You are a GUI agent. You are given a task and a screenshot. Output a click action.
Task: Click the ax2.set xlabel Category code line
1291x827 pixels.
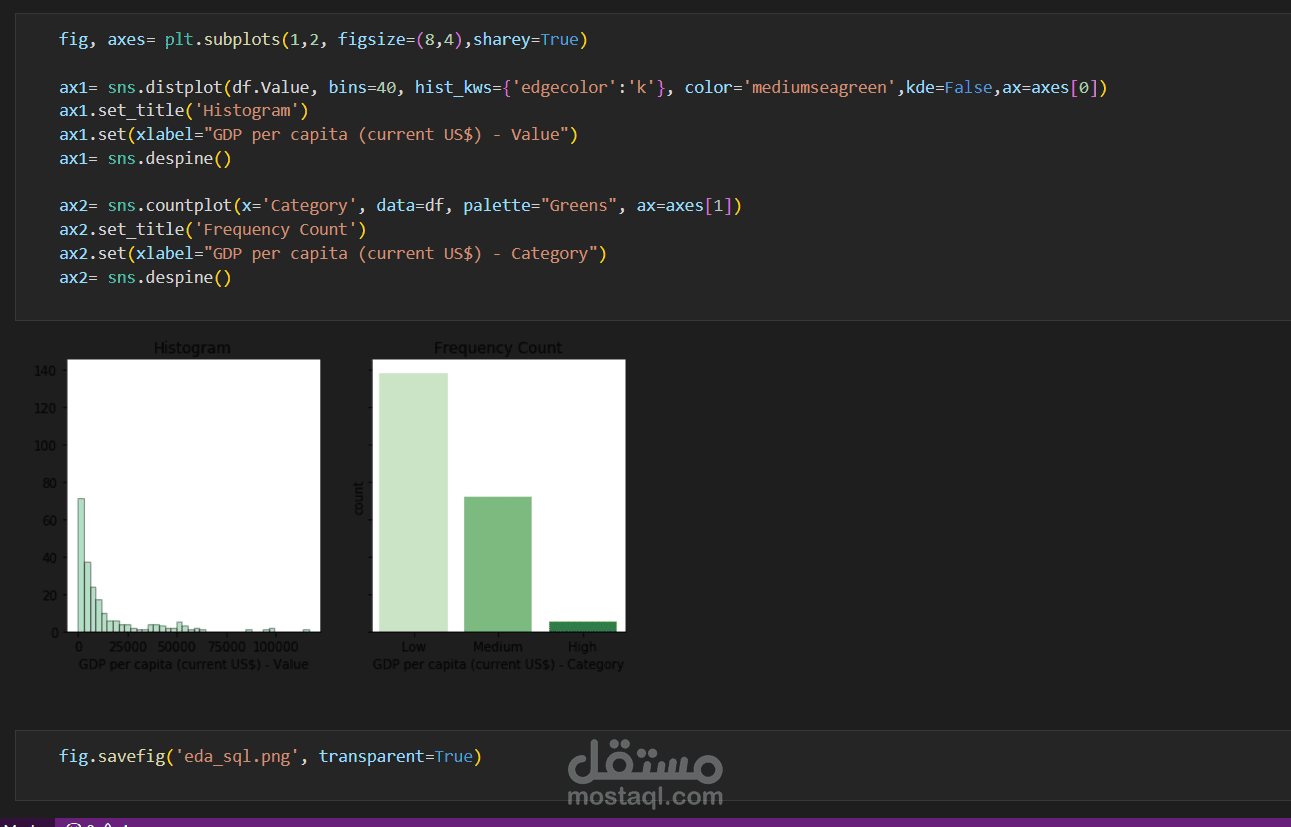(333, 254)
